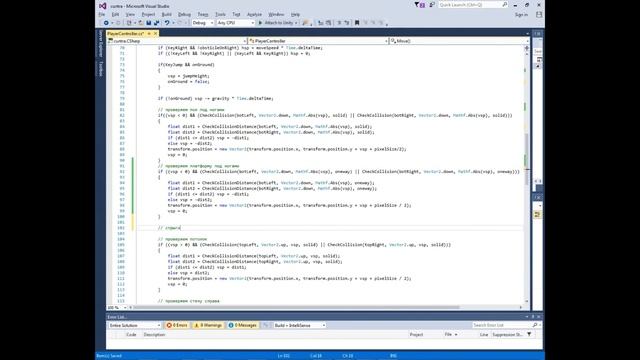Click the editor split-view handle icon

(x=527, y=48)
